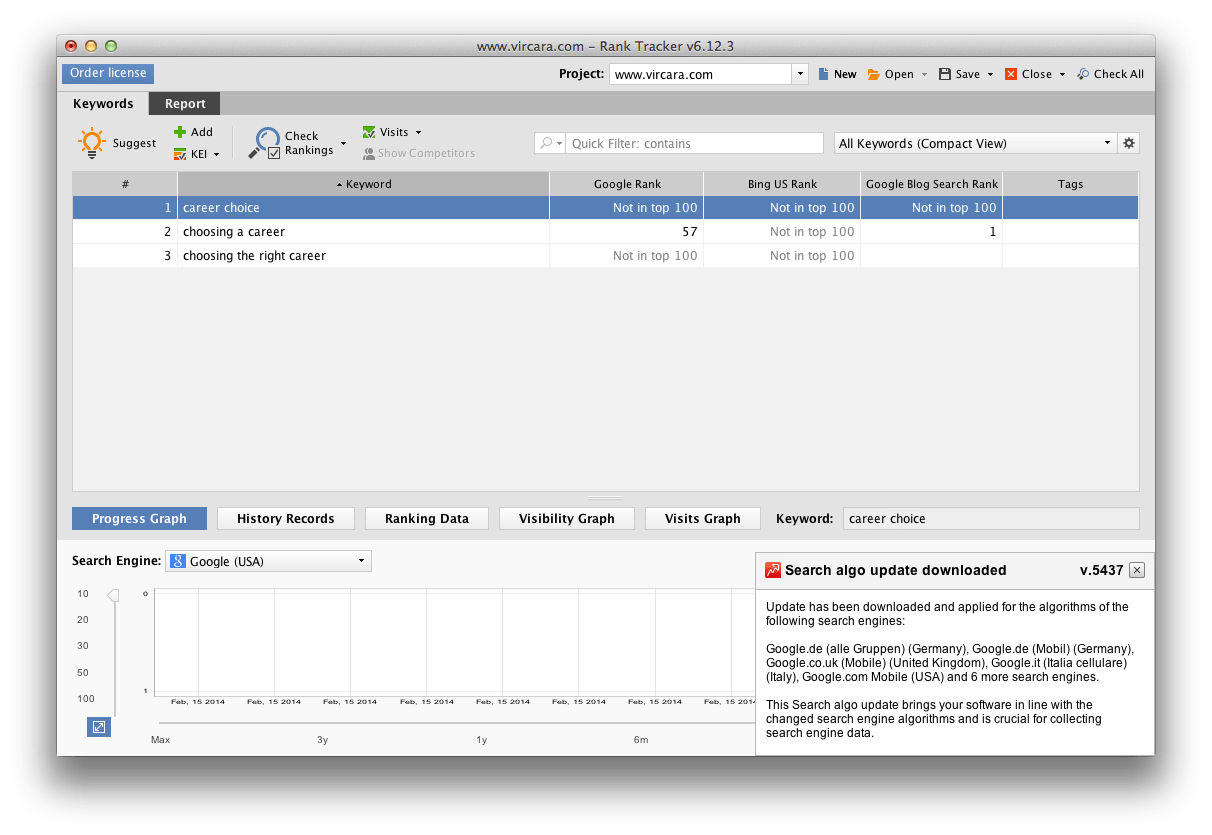Click the '3y' time range label
Screen dimensions: 1212x835
pyautogui.click(x=322, y=740)
